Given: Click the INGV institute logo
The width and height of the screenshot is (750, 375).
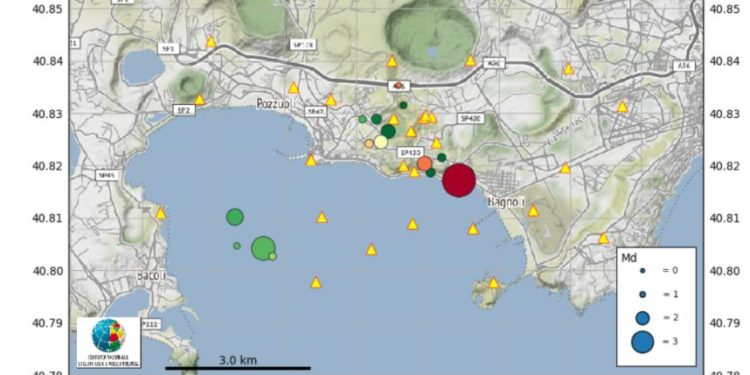Looking at the screenshot, I should [x=109, y=342].
